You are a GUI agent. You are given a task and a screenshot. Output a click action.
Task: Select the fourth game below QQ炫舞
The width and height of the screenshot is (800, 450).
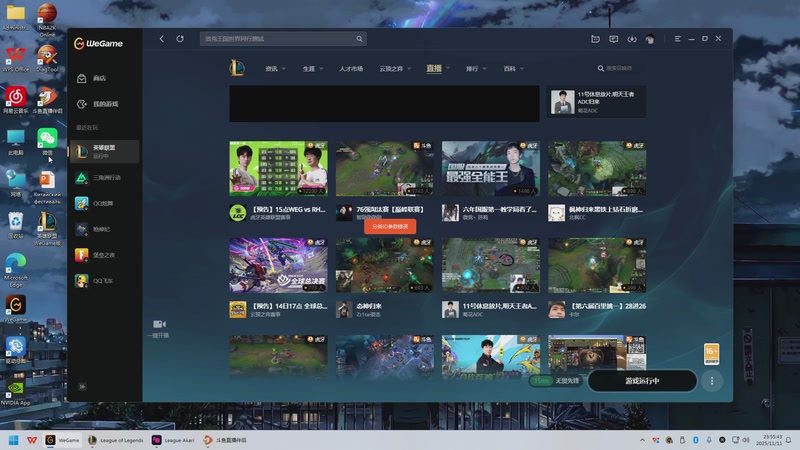[104, 229]
